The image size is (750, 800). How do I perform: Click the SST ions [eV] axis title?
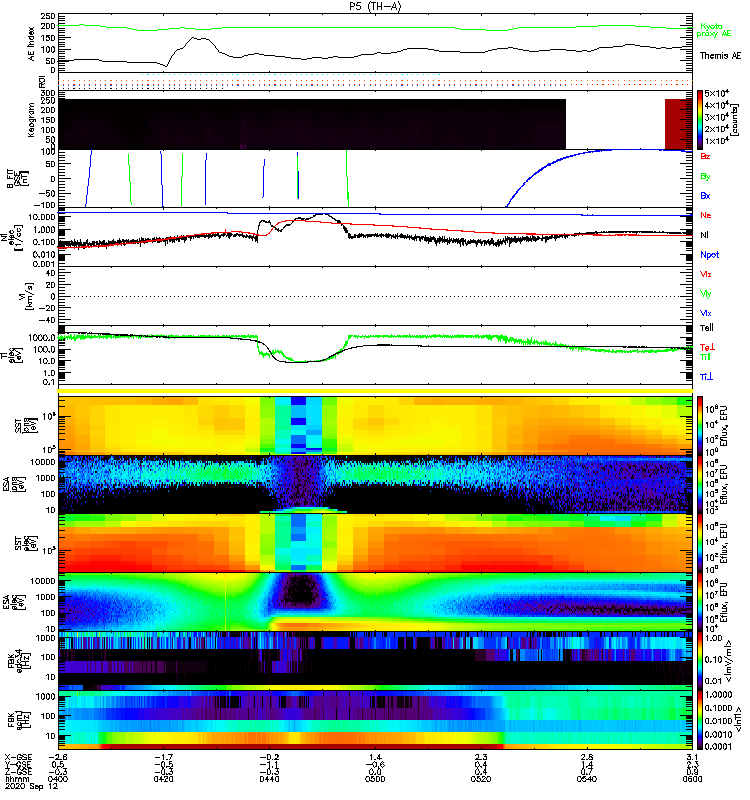coord(26,424)
